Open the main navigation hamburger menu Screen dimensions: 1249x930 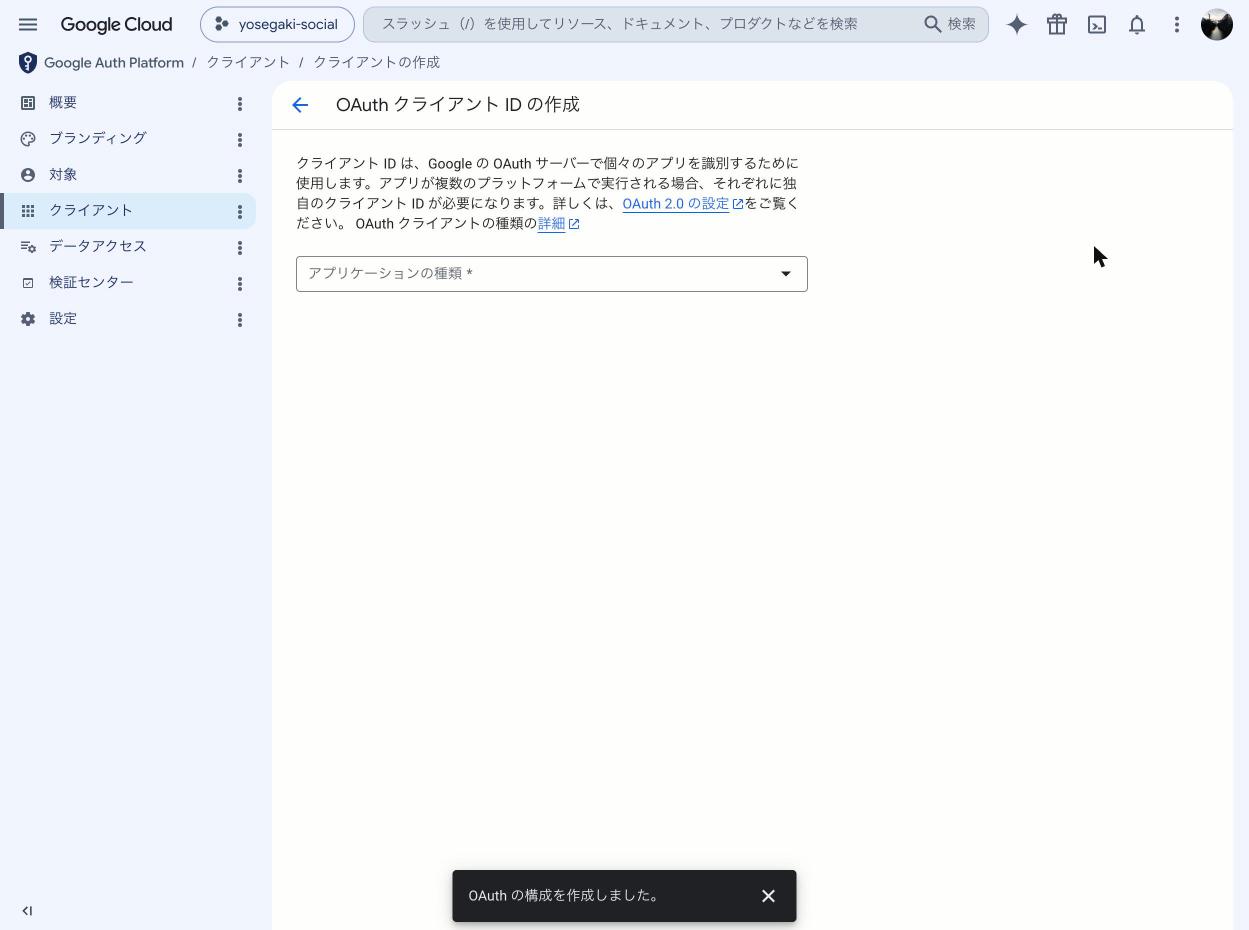click(28, 24)
